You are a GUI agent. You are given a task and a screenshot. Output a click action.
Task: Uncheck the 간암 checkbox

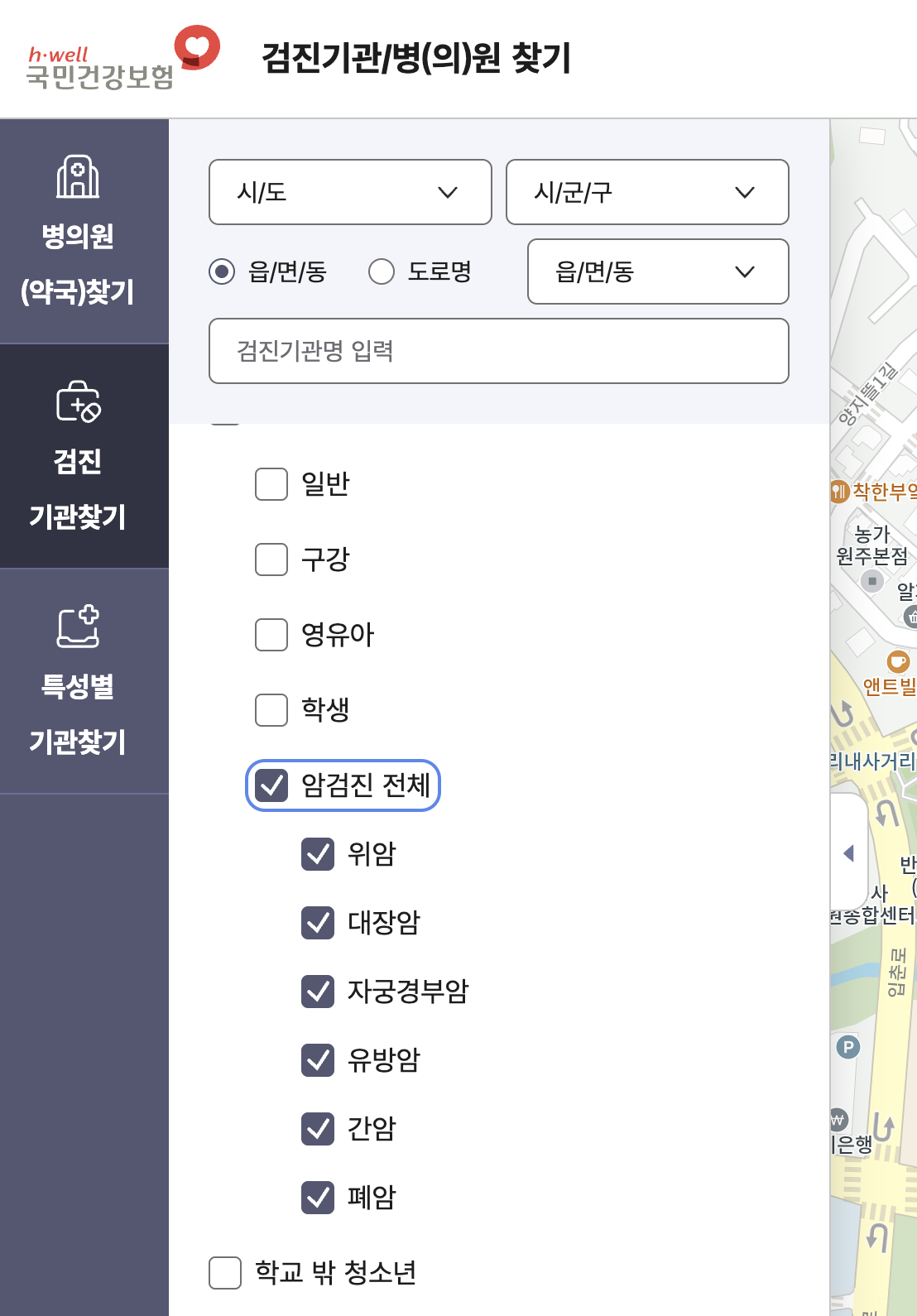(318, 1129)
